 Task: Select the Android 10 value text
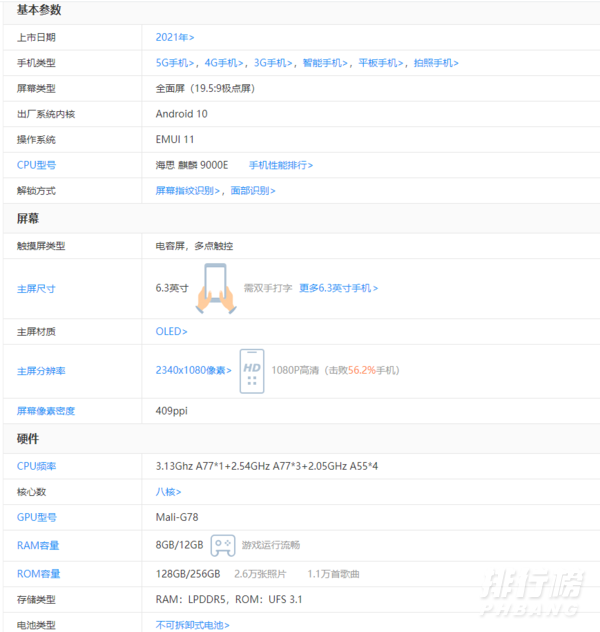point(182,114)
